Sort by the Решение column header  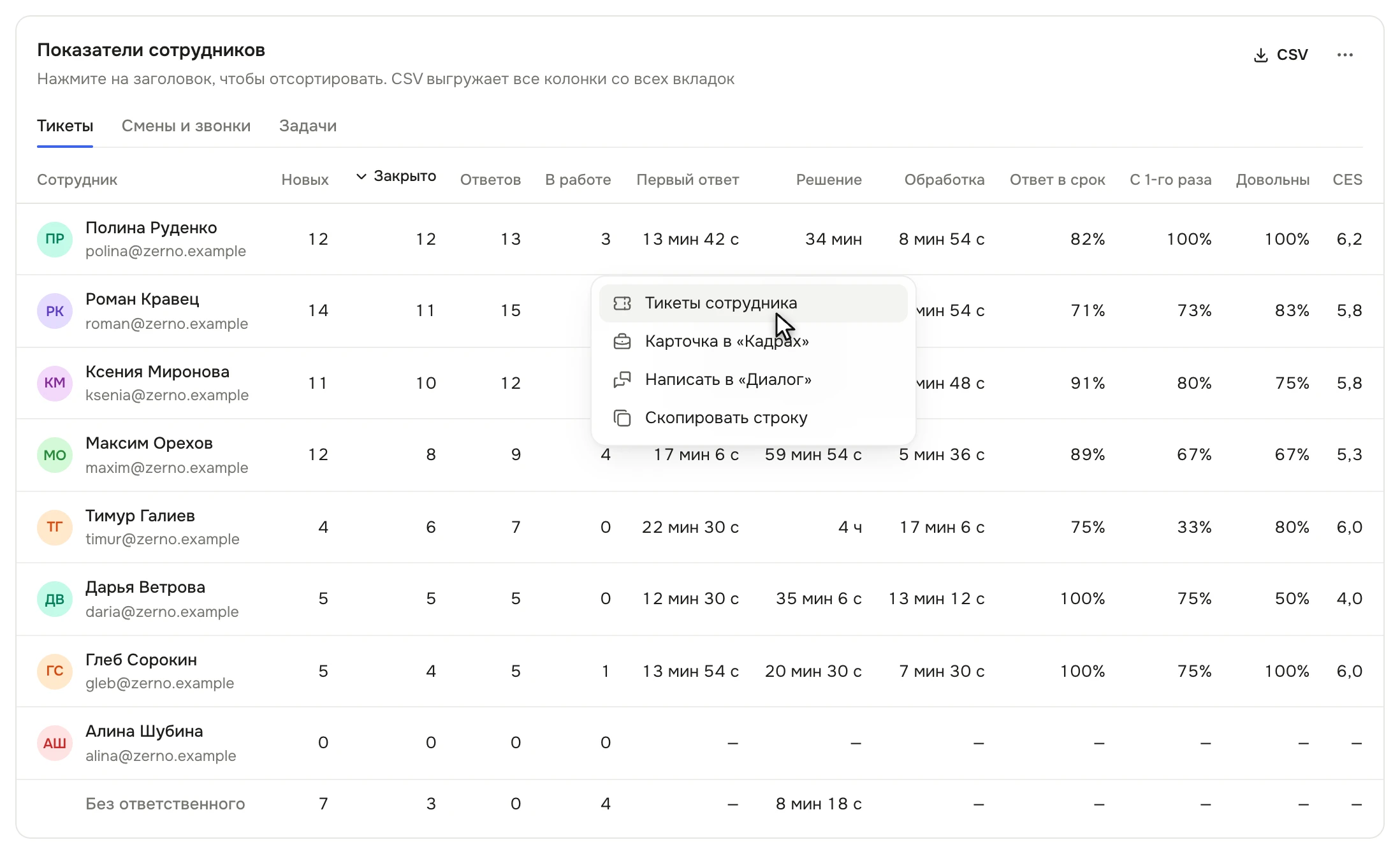pos(829,180)
